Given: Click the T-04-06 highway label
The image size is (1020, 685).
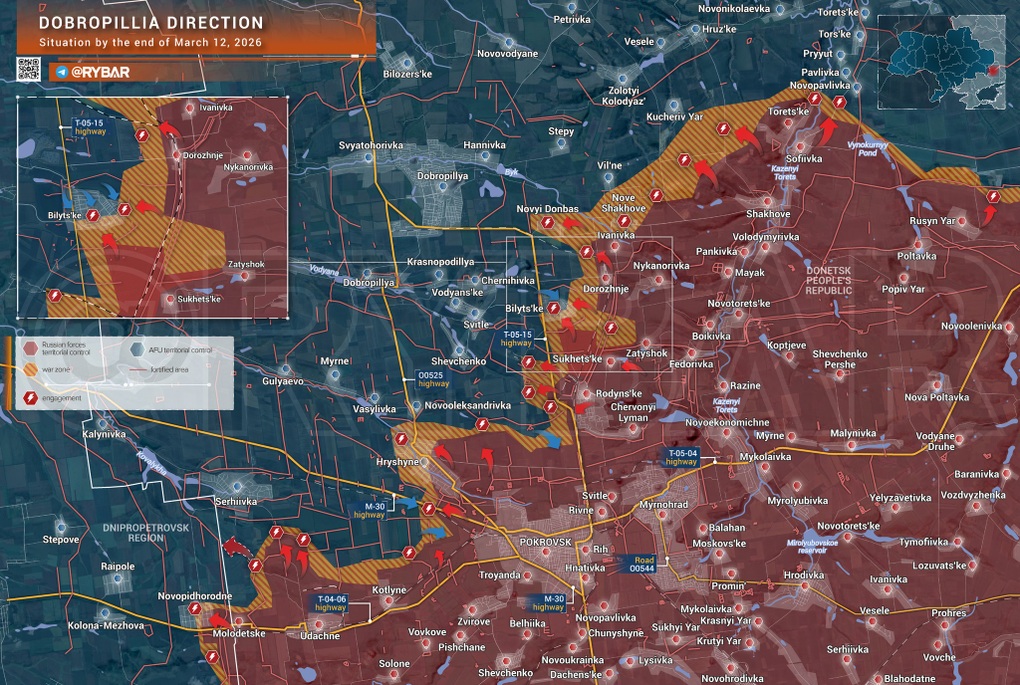Looking at the screenshot, I should (x=331, y=602).
